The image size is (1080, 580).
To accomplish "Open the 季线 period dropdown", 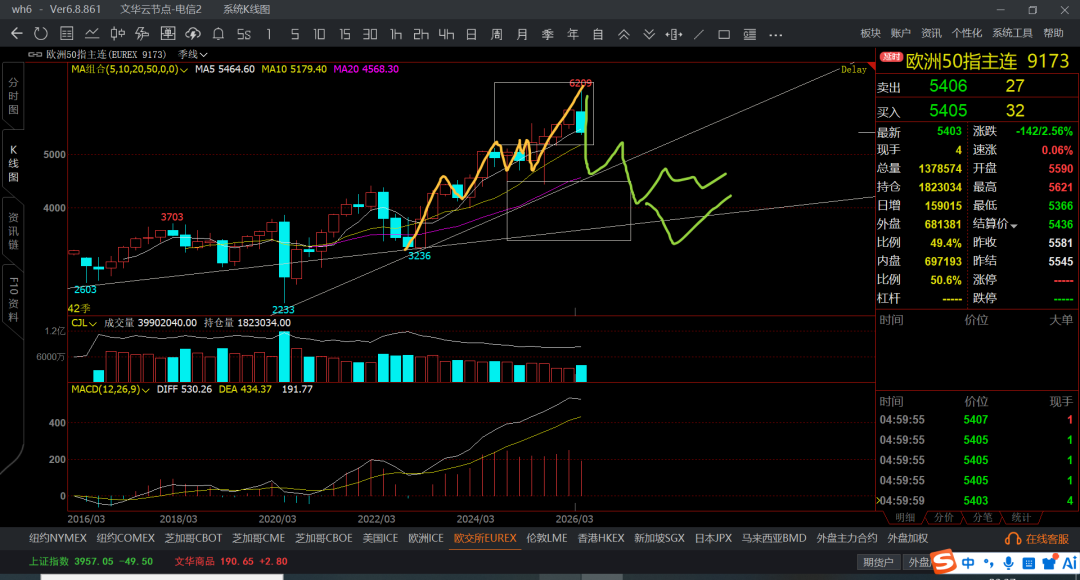I will [192, 54].
